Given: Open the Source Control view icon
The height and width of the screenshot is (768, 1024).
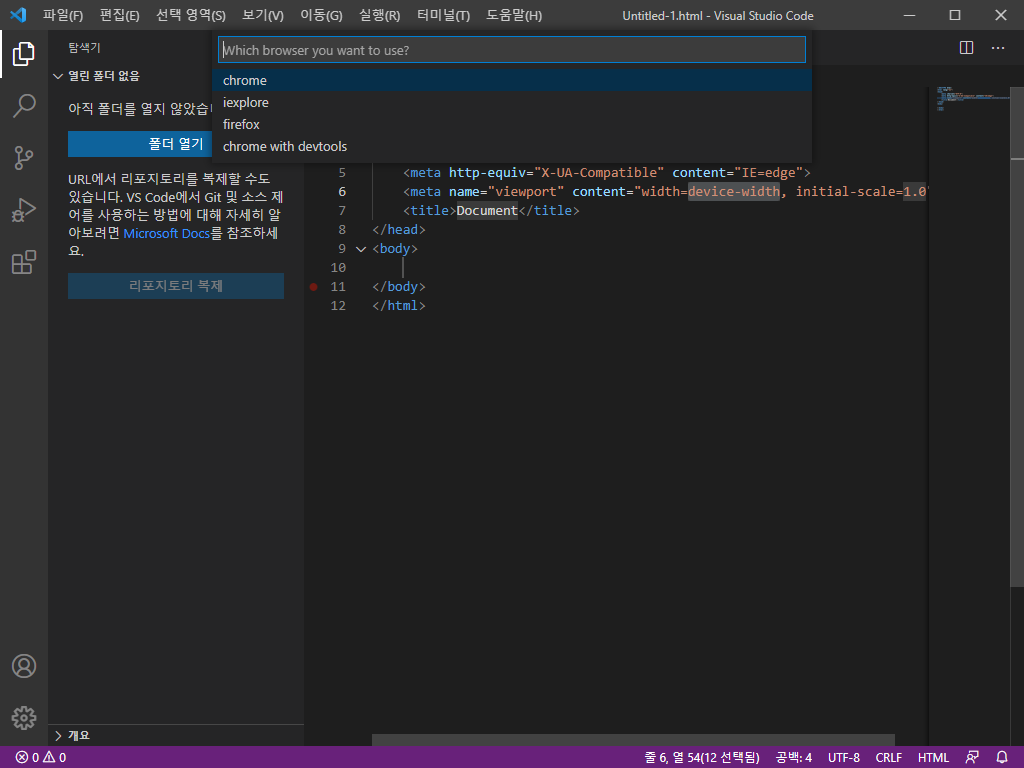Looking at the screenshot, I should 24,158.
